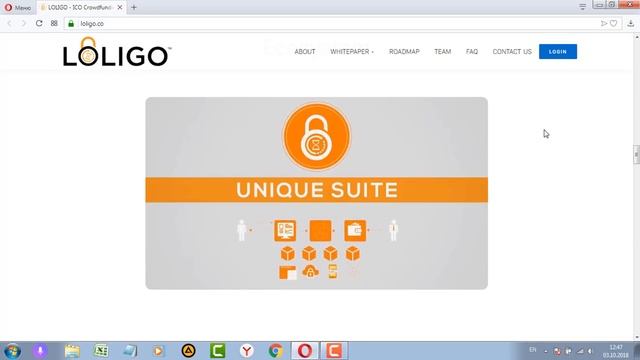The height and width of the screenshot is (360, 640).
Task: Open Yandex Browser from taskbar
Action: coord(247,351)
